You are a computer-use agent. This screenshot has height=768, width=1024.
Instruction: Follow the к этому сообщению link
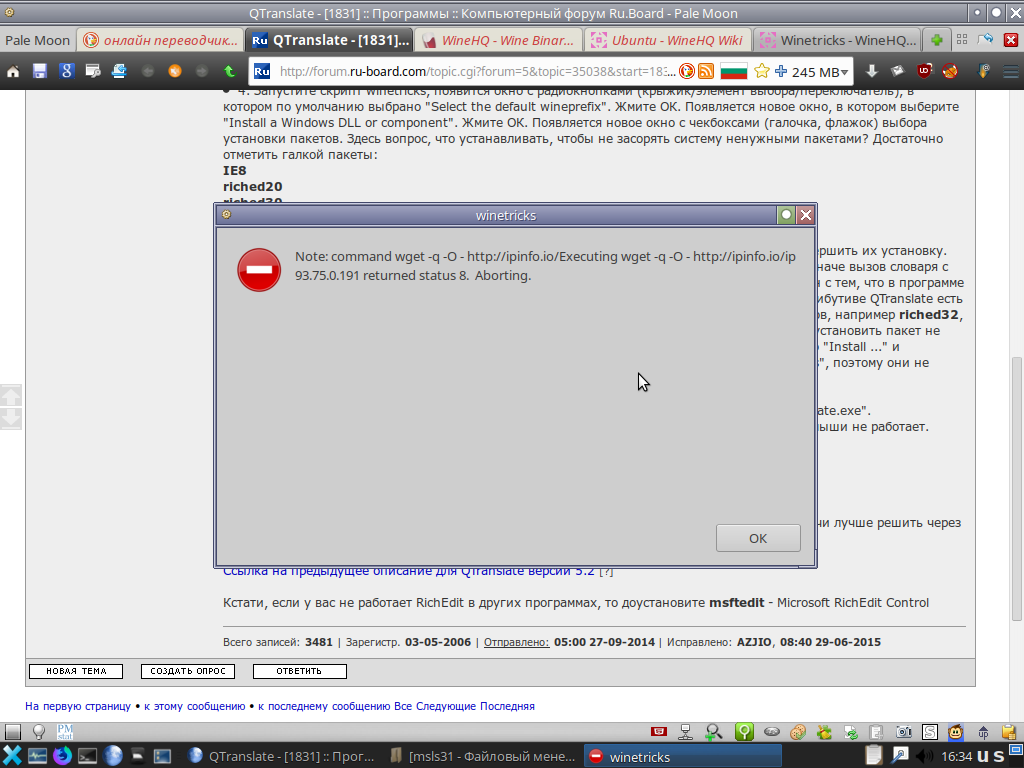click(195, 706)
